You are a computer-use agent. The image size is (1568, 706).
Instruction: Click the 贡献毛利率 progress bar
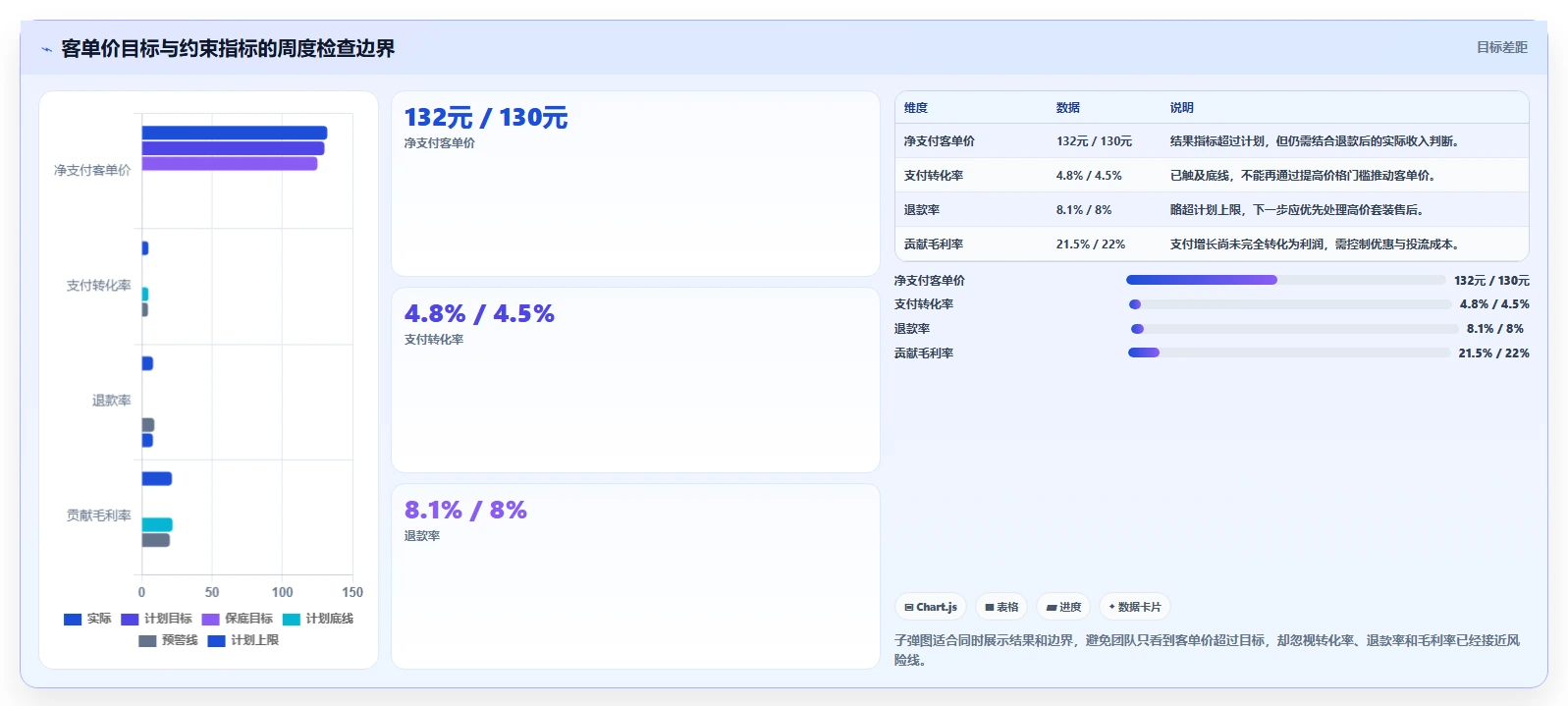point(1288,353)
